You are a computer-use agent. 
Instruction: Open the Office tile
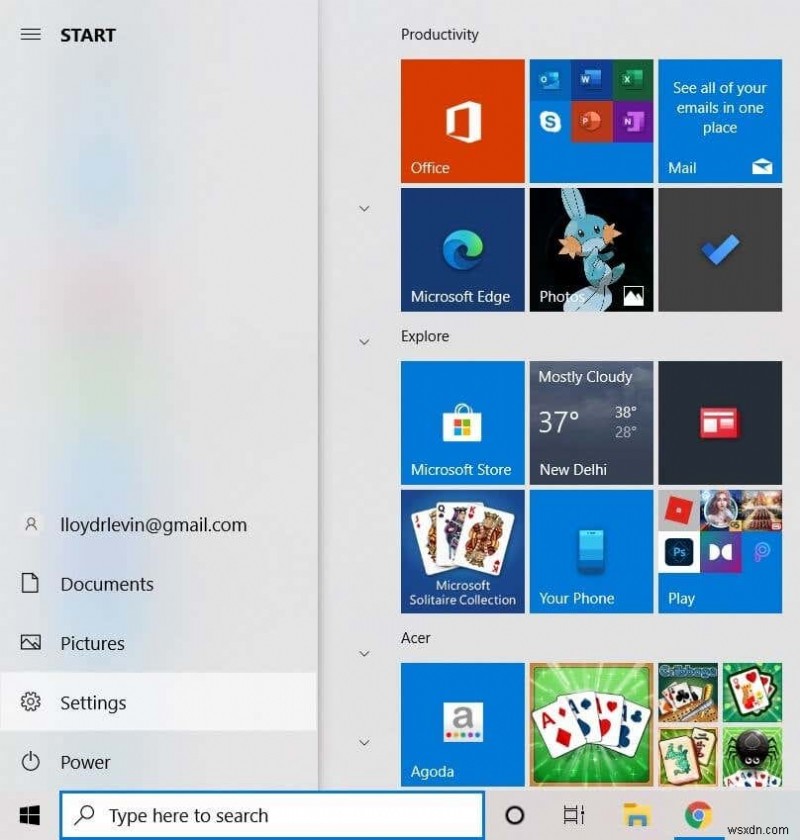[x=461, y=120]
